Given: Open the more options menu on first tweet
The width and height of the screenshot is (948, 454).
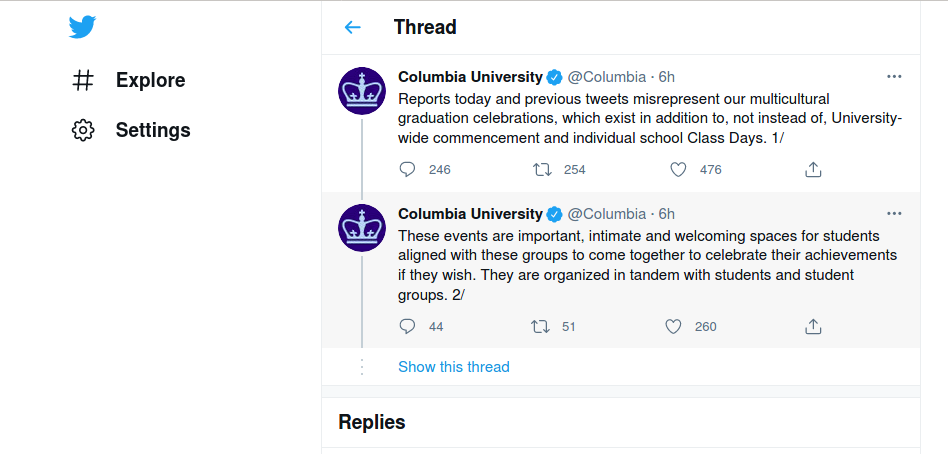Looking at the screenshot, I should 894,76.
